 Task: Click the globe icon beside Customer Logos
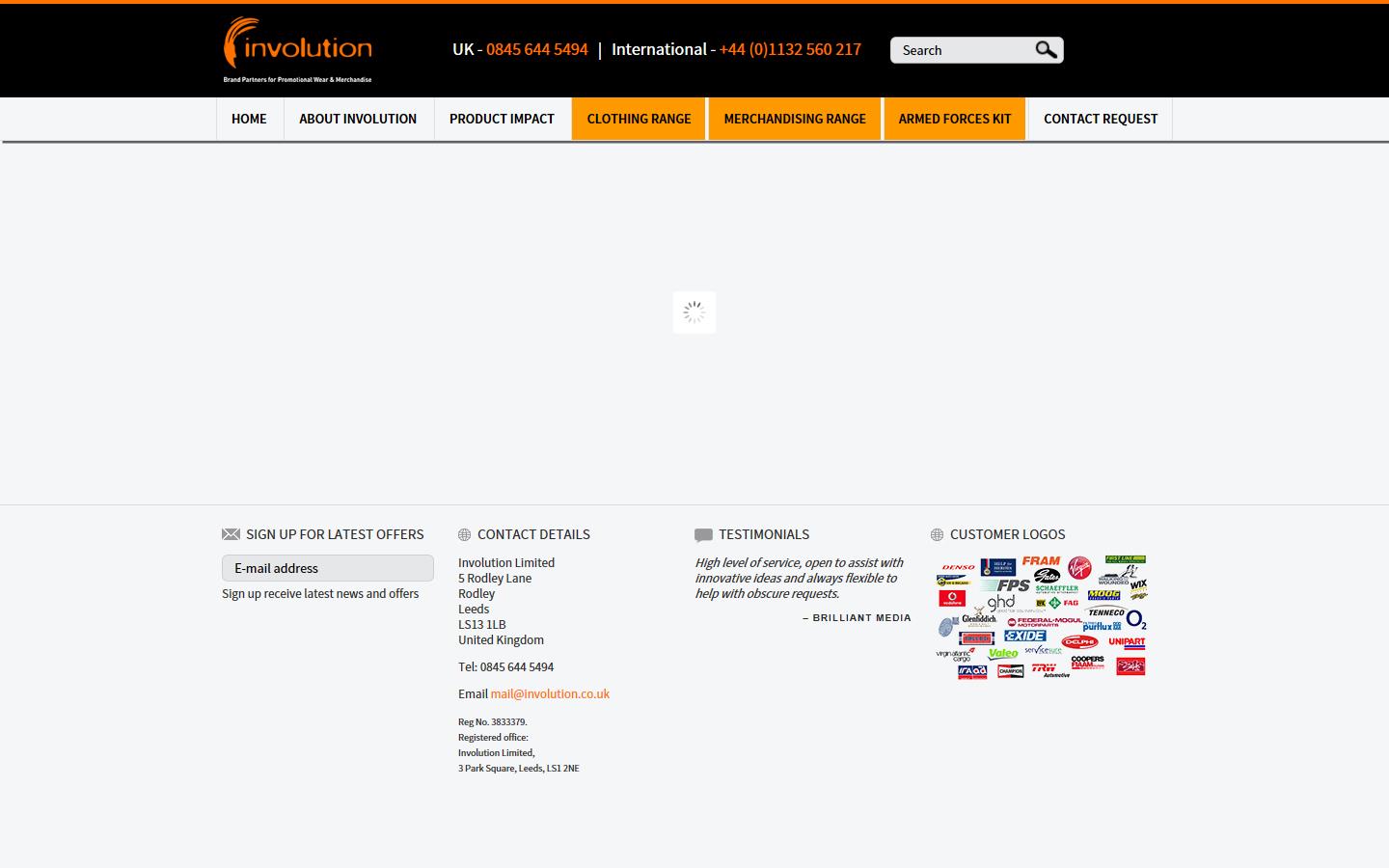(x=937, y=534)
